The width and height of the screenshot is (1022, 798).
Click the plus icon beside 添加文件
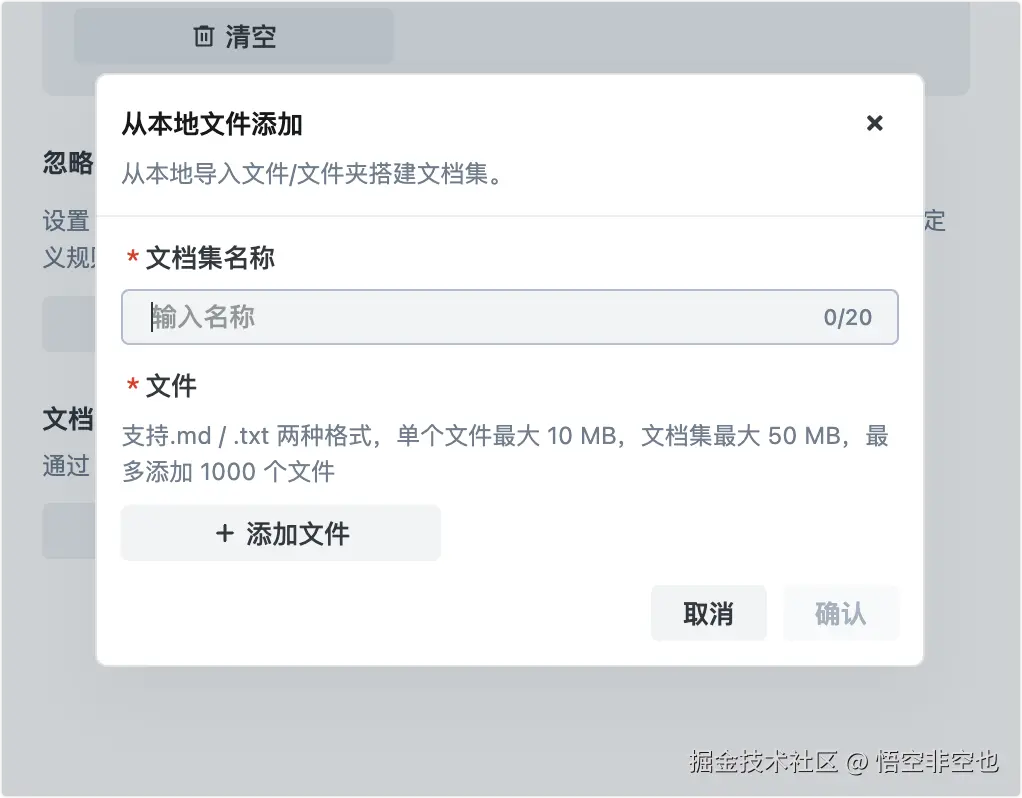[225, 533]
